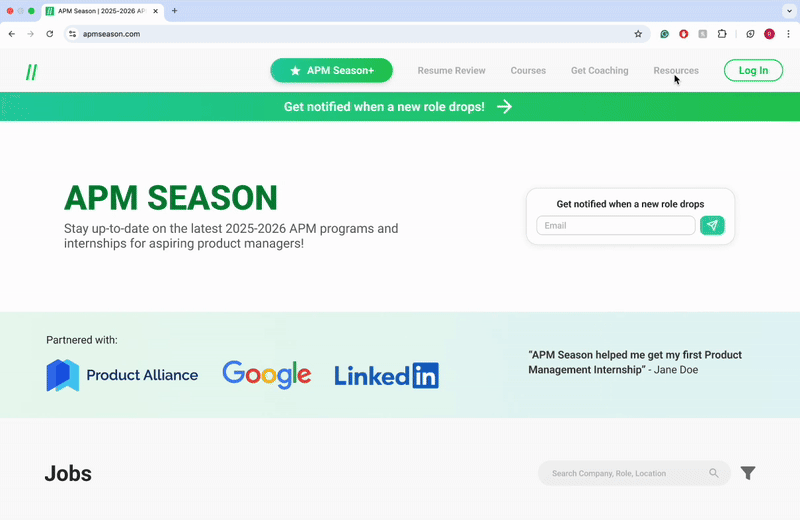Click the Jobs section heading
Screen dimensions: 800x520
pos(68,474)
